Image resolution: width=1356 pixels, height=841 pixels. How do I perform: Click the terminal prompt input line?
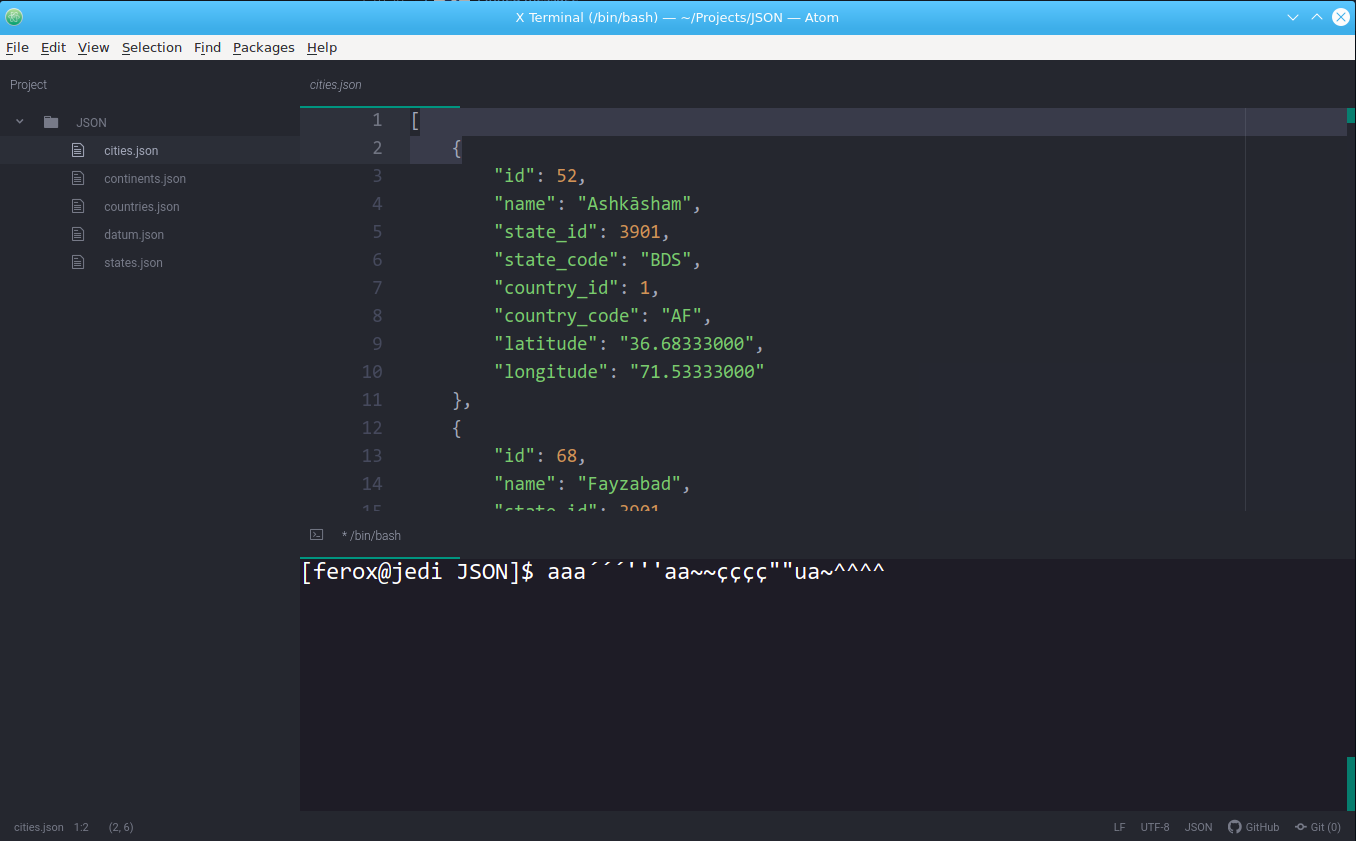(594, 573)
